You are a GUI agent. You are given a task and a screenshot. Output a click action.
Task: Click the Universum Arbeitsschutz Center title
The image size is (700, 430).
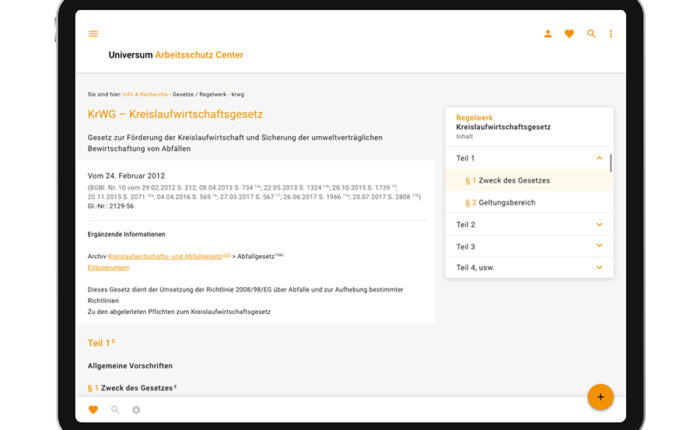tap(175, 55)
